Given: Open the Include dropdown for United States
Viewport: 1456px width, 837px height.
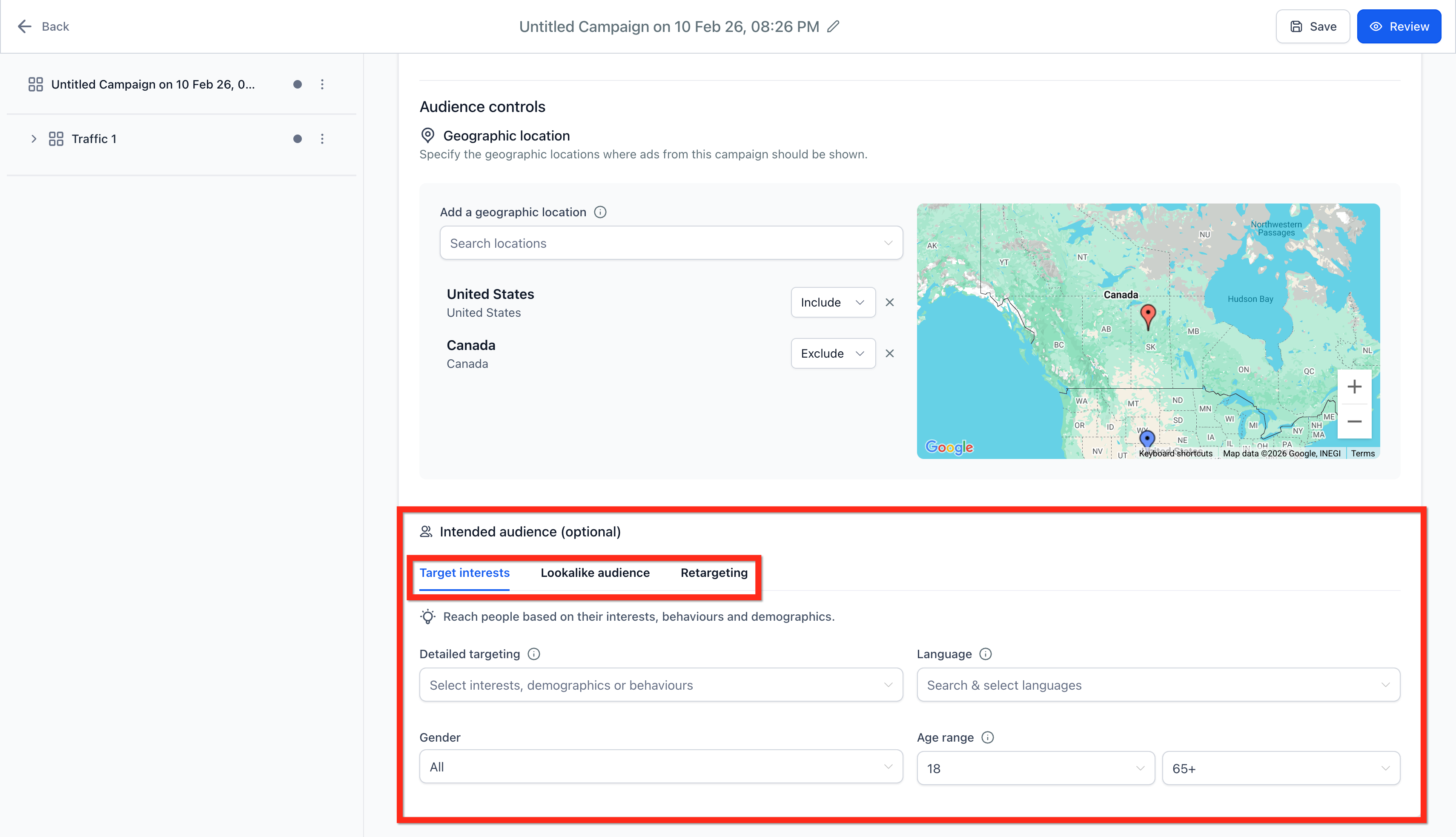Looking at the screenshot, I should (833, 302).
